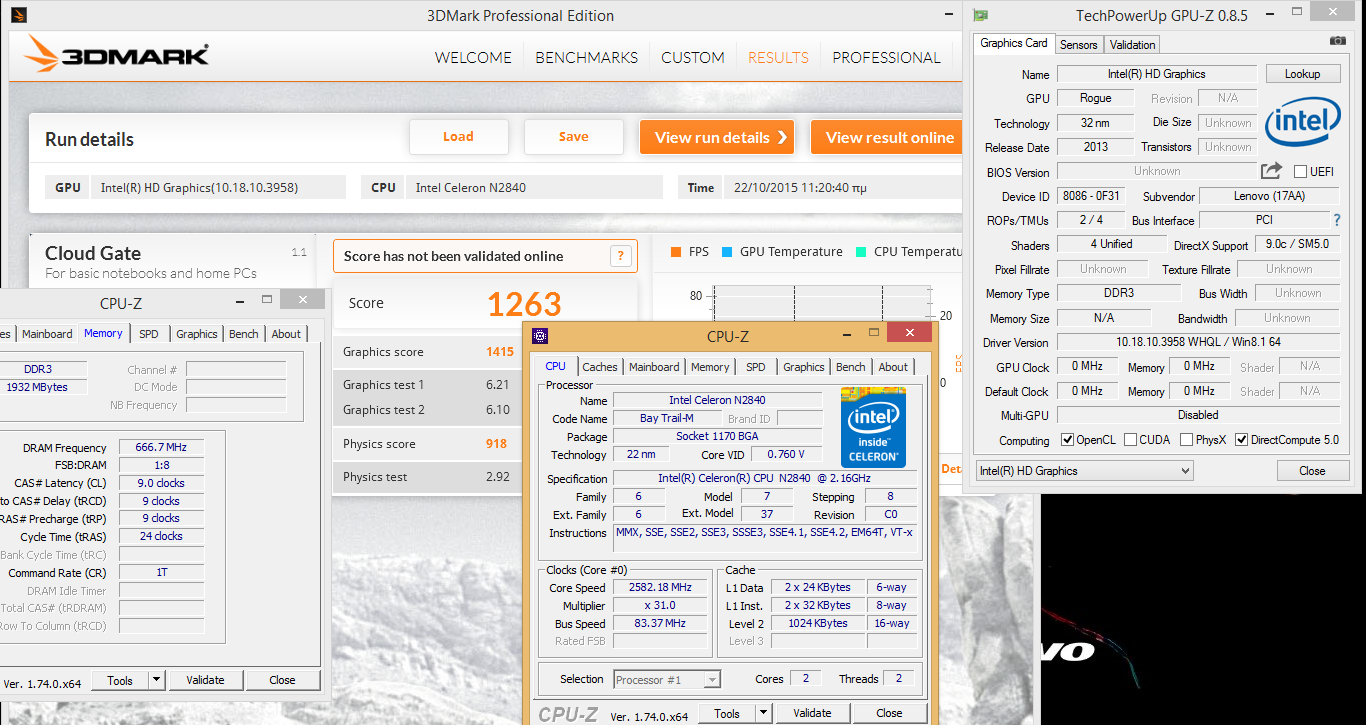Click Close in the Memory CPU-Z window

[x=283, y=680]
